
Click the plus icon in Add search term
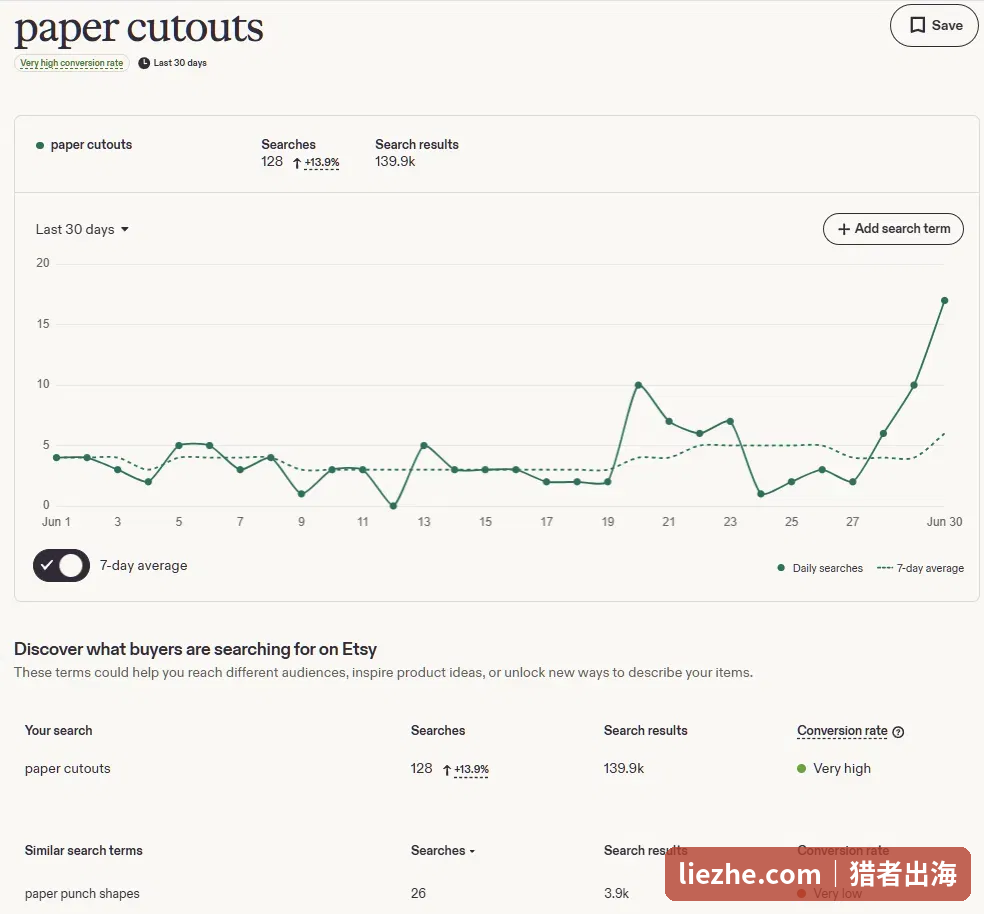[x=844, y=229]
